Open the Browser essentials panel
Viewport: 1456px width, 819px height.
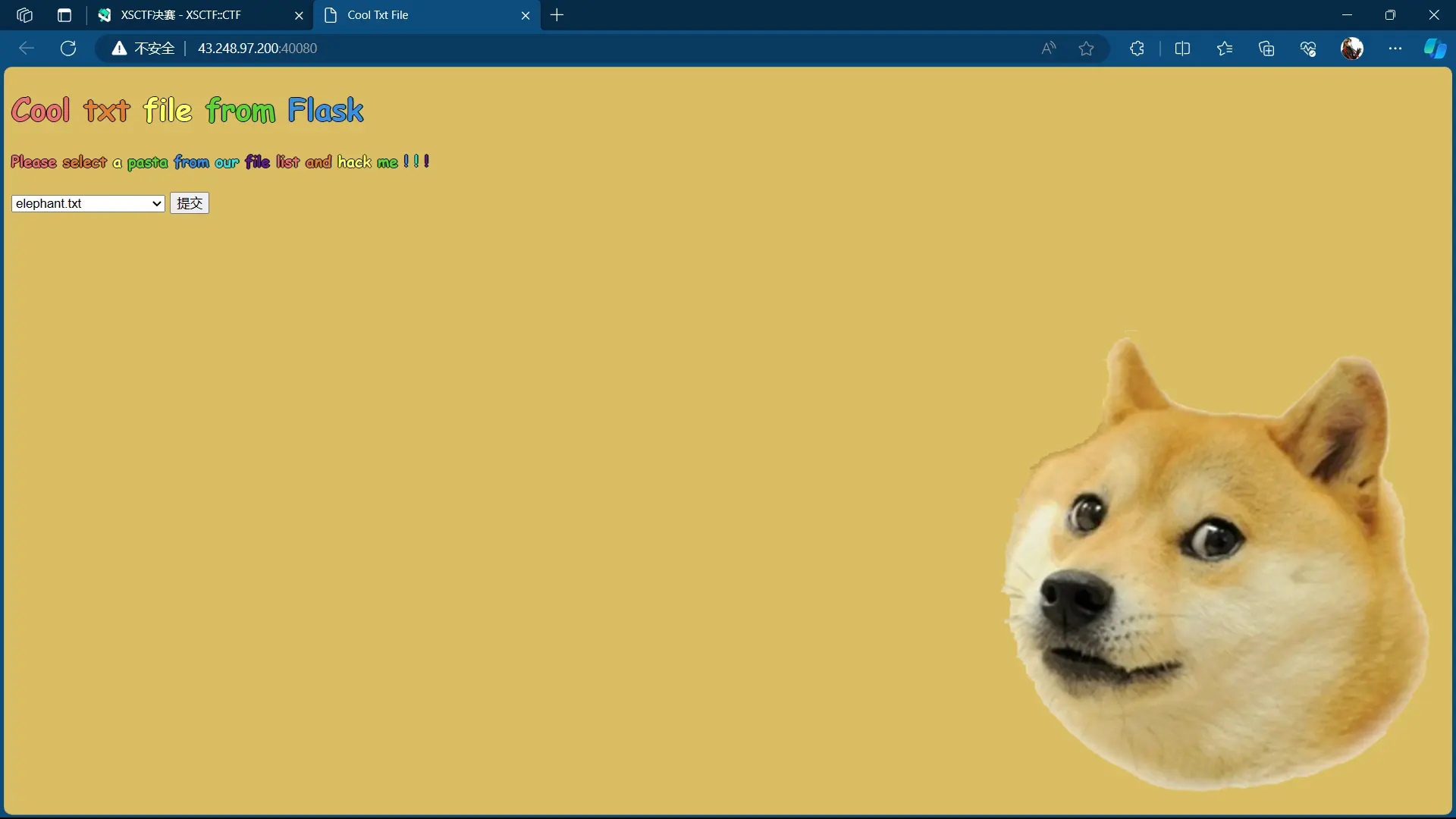[x=1308, y=48]
